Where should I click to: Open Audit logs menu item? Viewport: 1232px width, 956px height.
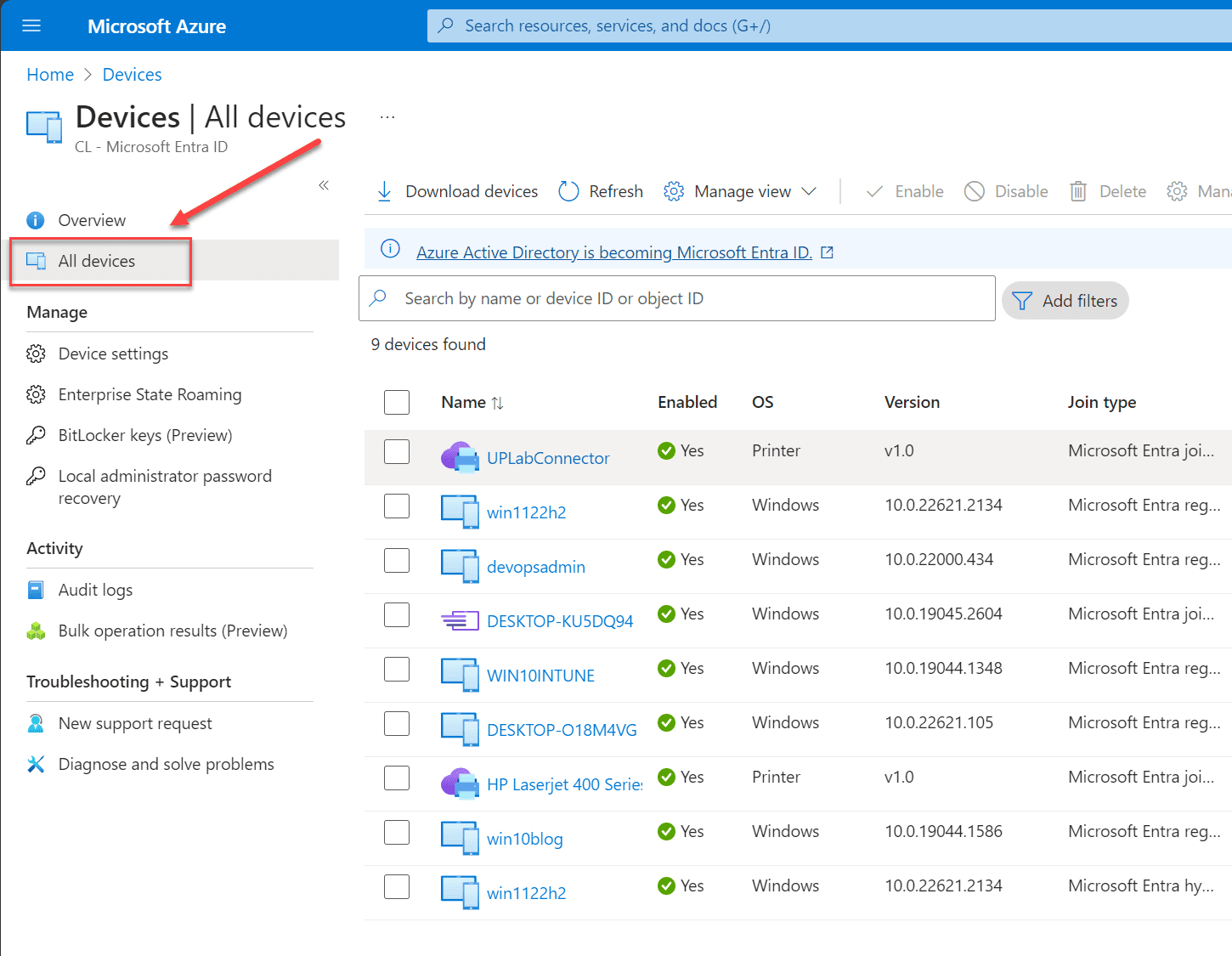coord(95,590)
